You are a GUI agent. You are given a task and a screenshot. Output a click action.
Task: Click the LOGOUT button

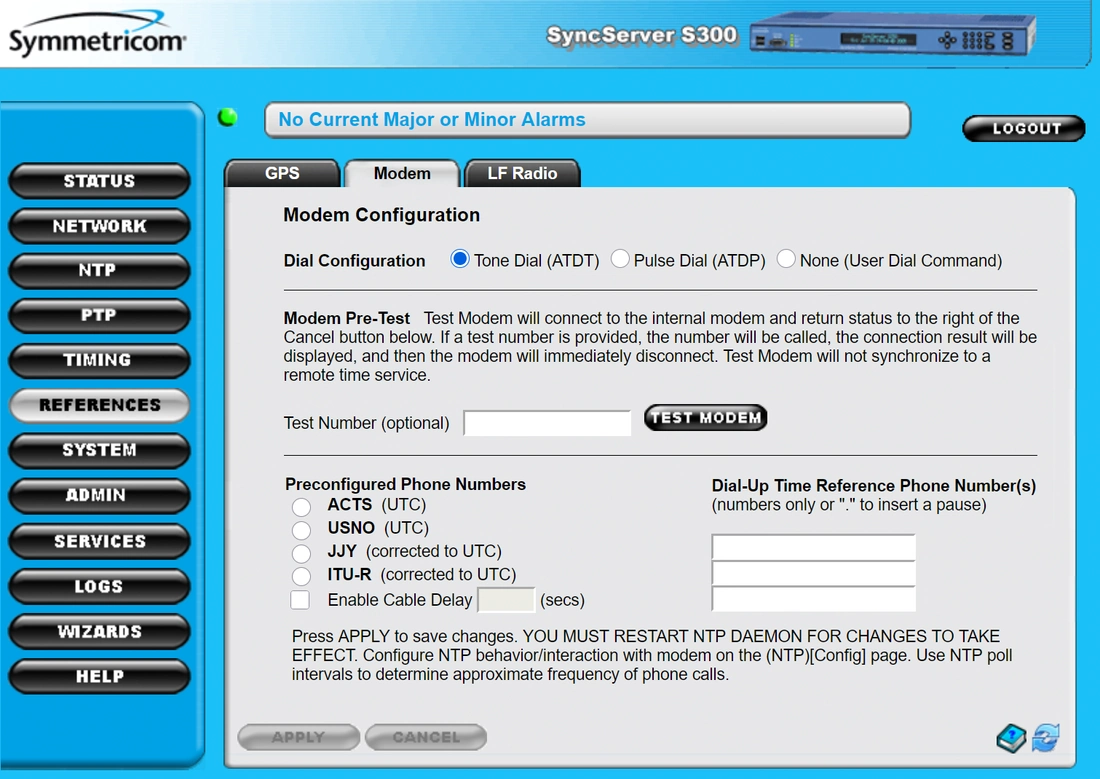tap(1024, 128)
